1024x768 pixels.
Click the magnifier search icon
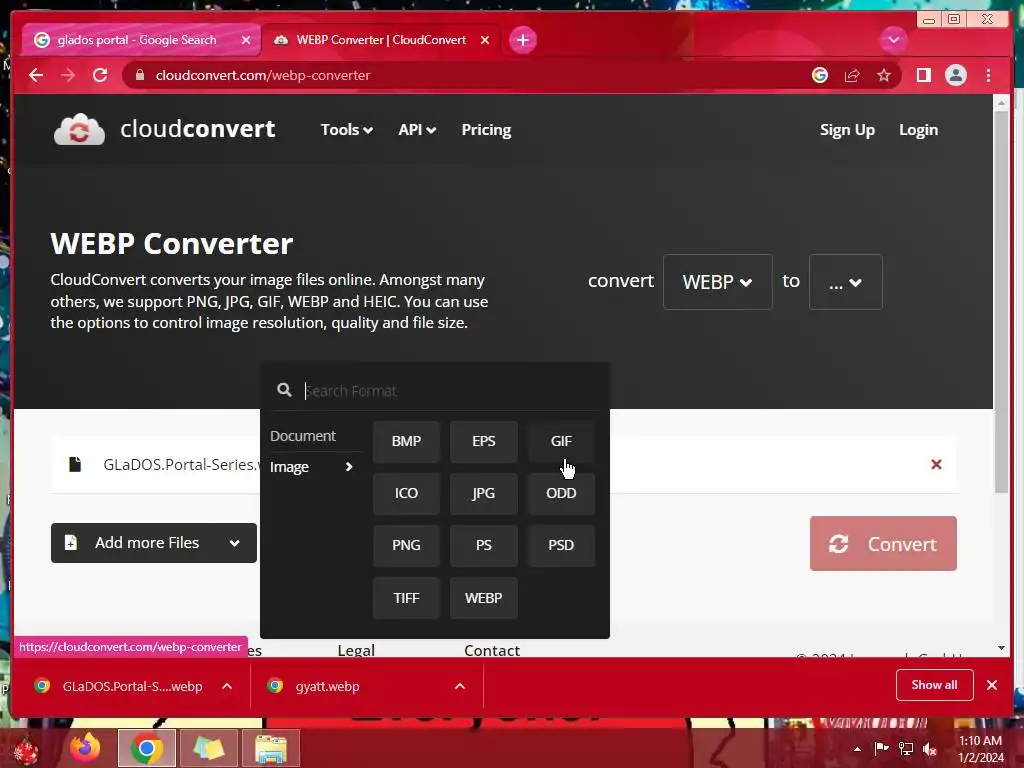pos(284,390)
